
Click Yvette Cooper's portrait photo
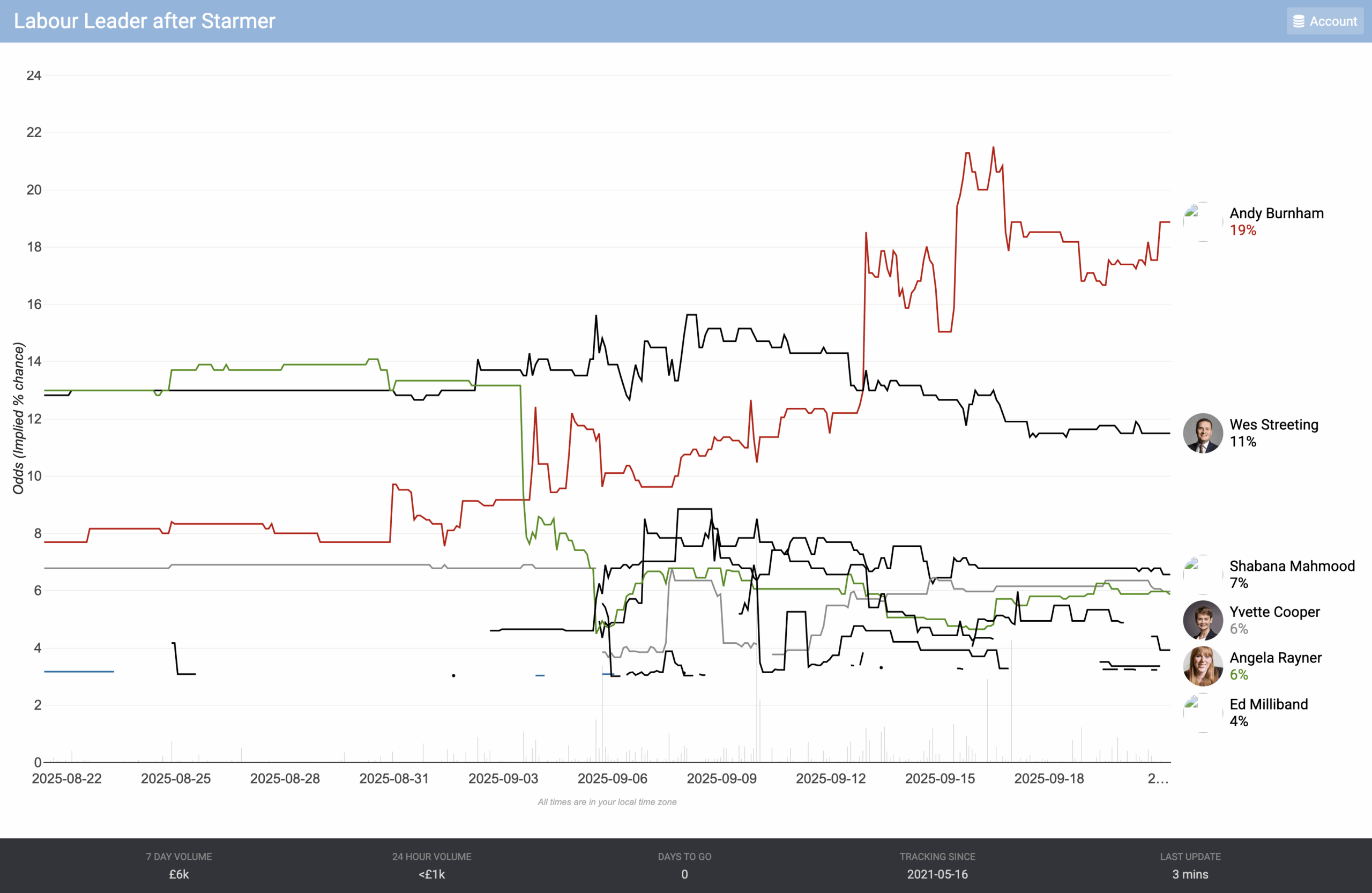point(1203,620)
